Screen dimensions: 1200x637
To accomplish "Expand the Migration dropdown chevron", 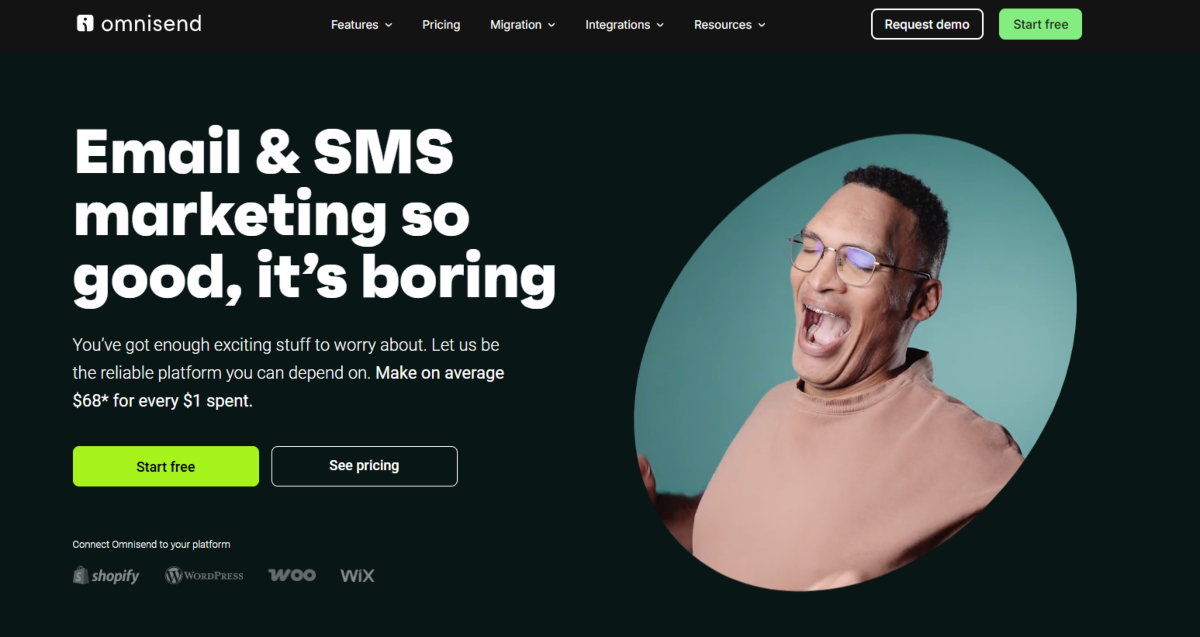I will point(551,25).
